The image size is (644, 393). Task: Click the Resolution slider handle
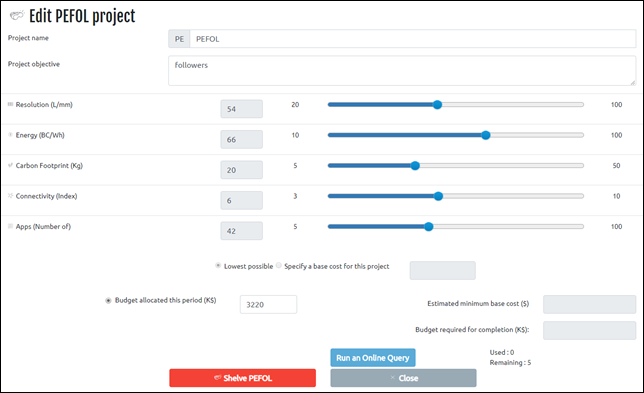click(x=437, y=105)
